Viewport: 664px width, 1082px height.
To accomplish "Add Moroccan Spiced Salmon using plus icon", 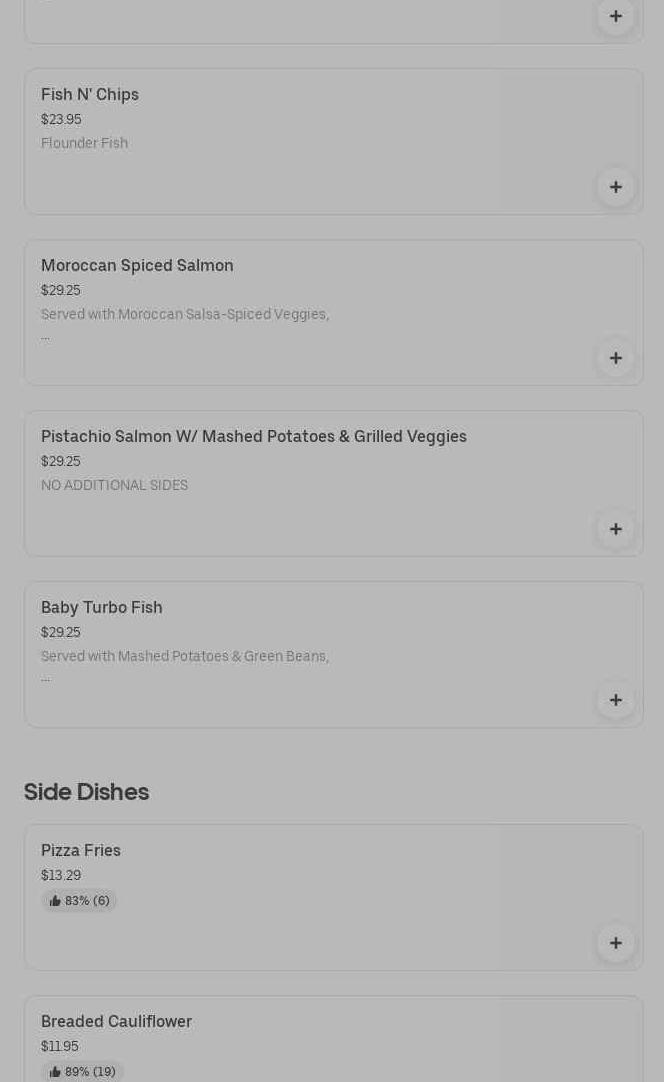I will pyautogui.click(x=615, y=358).
